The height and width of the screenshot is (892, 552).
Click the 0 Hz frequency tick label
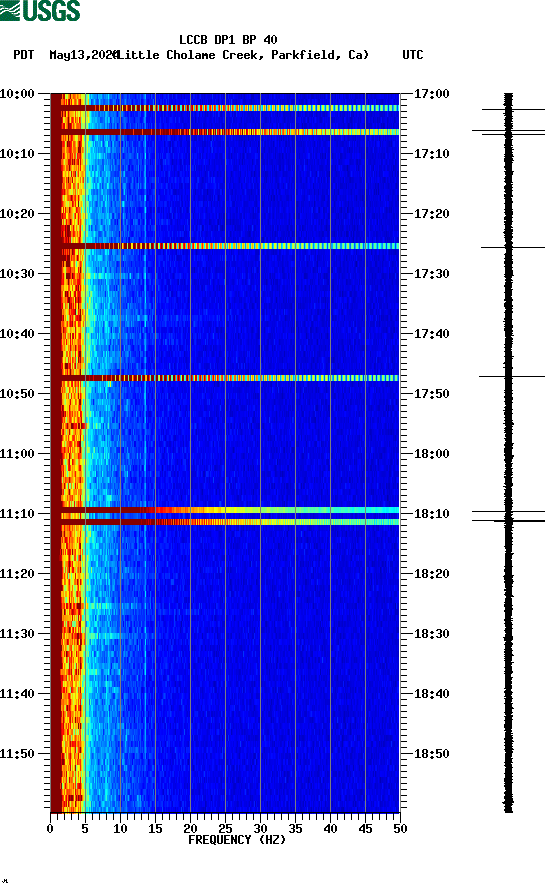pos(50,829)
